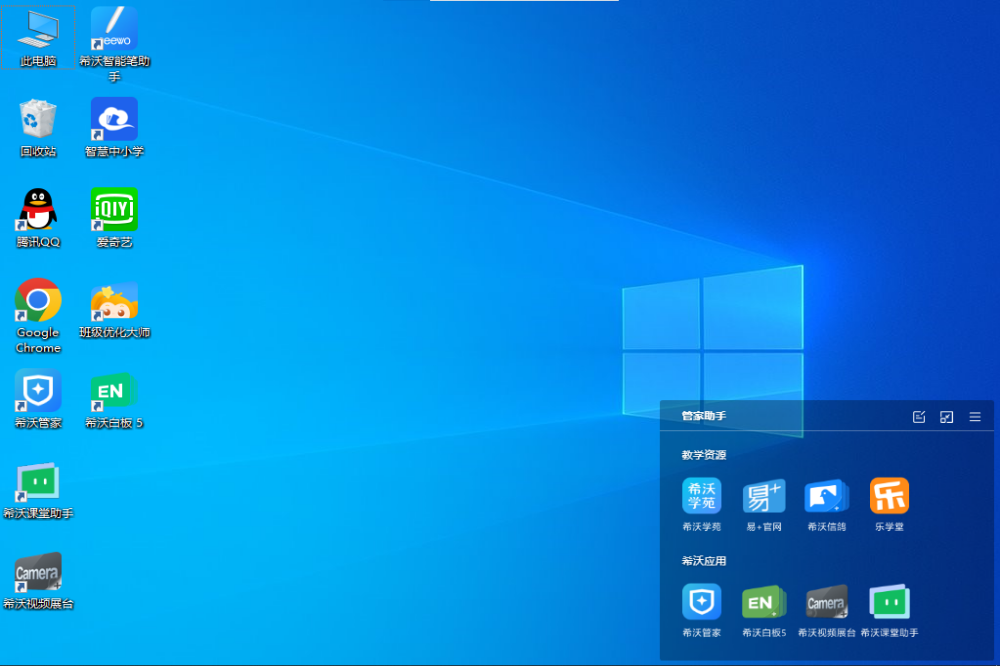Open the hamburger menu in 管家助手 panel
The width and height of the screenshot is (1000, 666).
[x=975, y=417]
